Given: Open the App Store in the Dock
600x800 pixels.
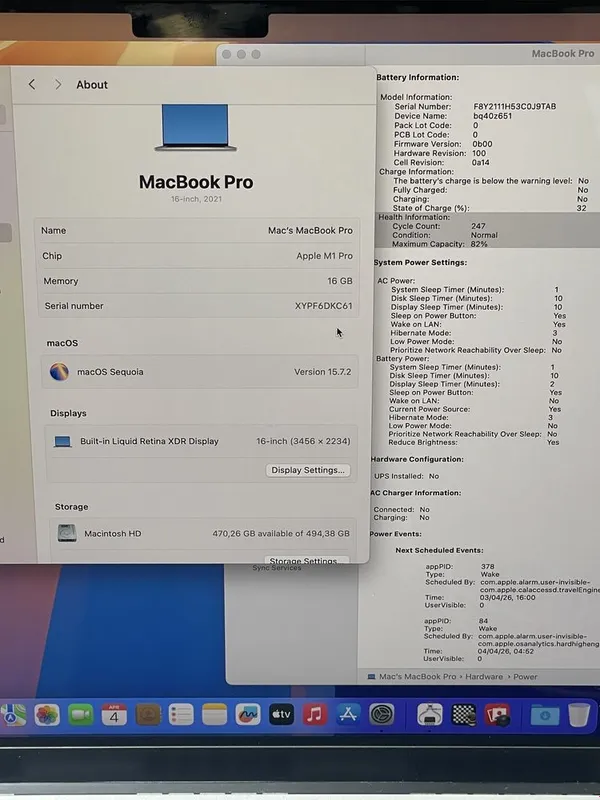Looking at the screenshot, I should coord(348,715).
